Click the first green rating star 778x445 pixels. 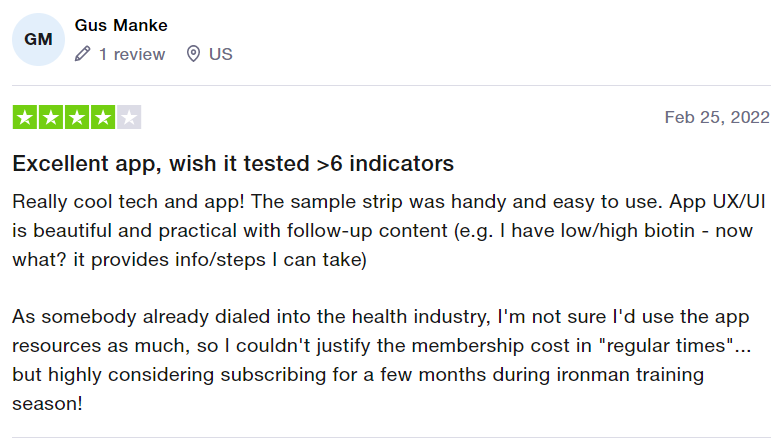(25, 117)
